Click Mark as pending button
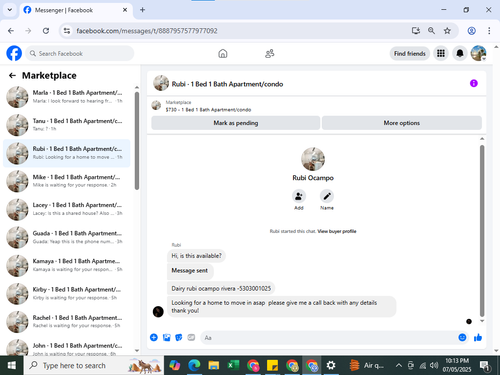 point(236,123)
